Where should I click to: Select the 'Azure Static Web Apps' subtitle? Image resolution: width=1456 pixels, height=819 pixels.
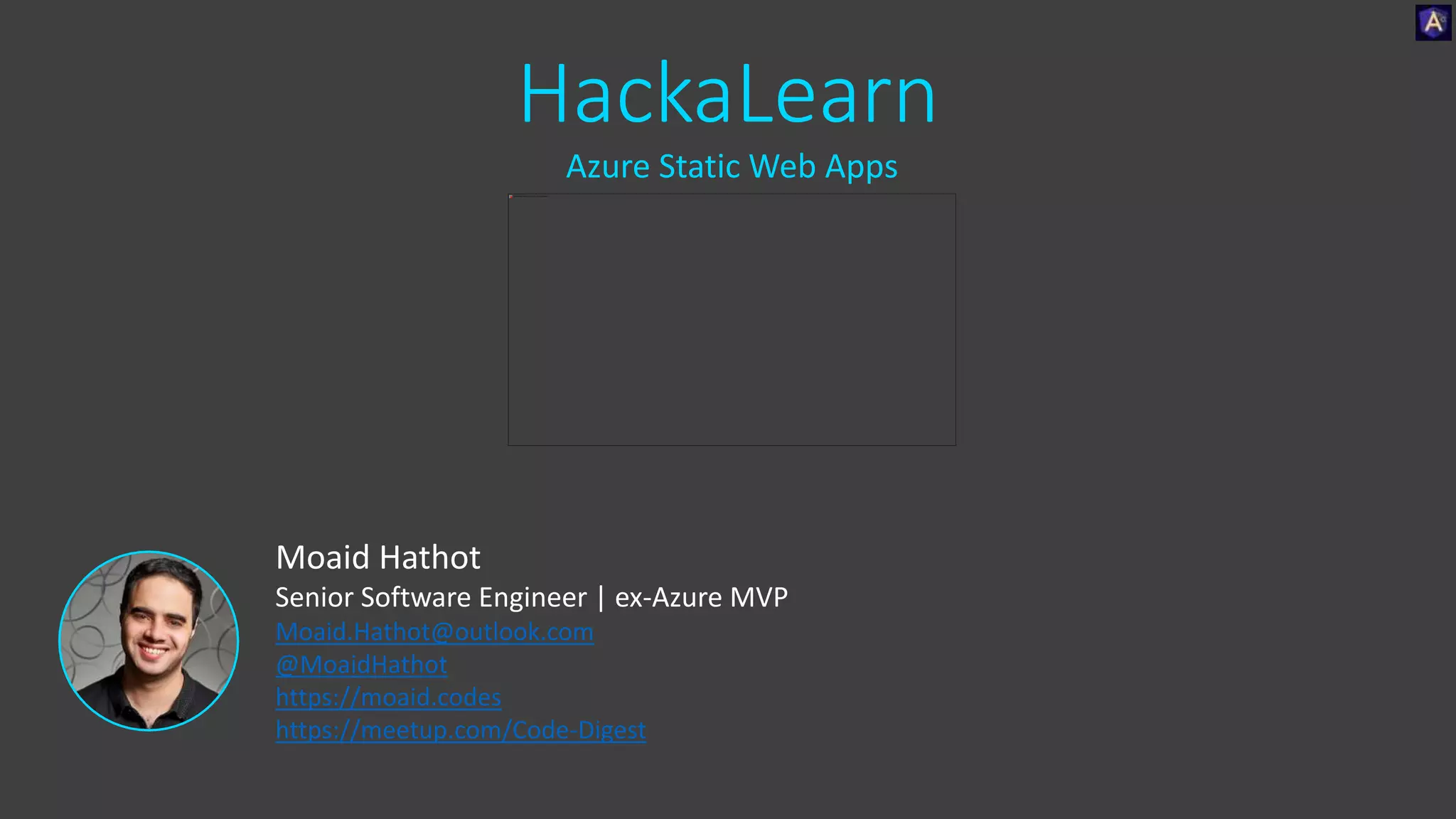click(732, 166)
